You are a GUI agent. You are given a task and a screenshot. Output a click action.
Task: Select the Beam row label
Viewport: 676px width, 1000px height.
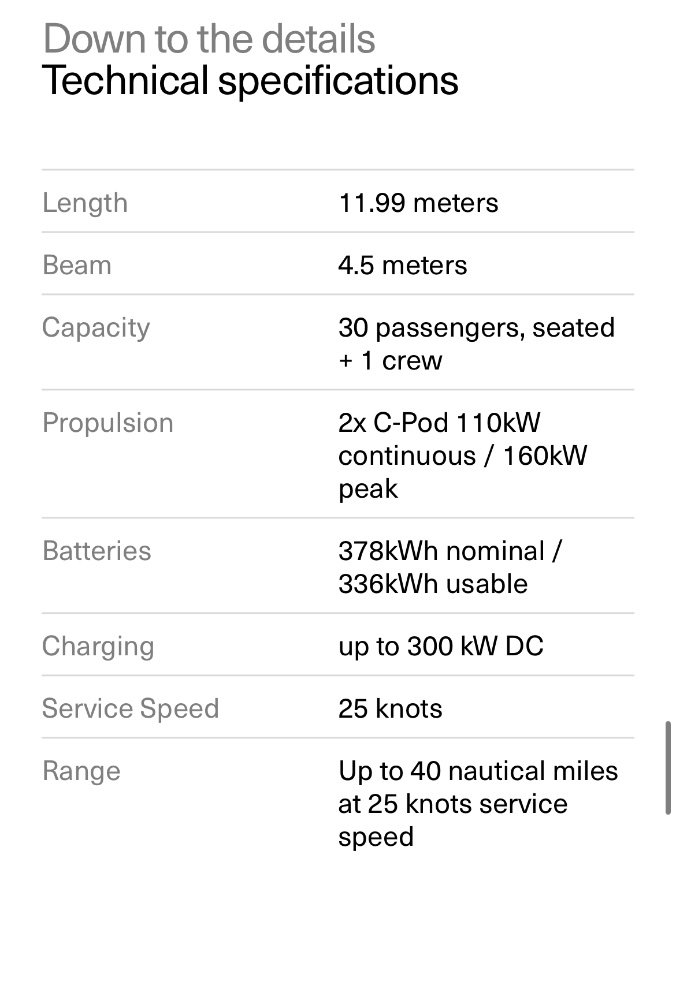click(76, 265)
